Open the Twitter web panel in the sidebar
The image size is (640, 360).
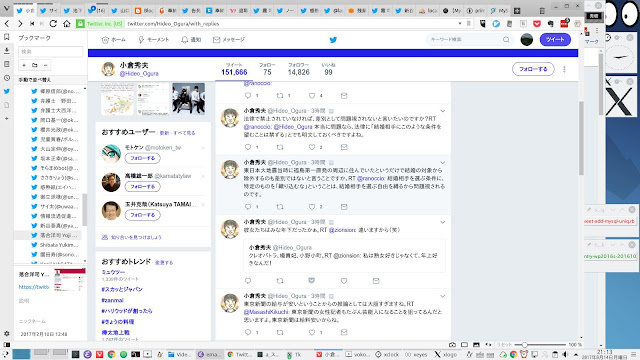click(x=7, y=91)
